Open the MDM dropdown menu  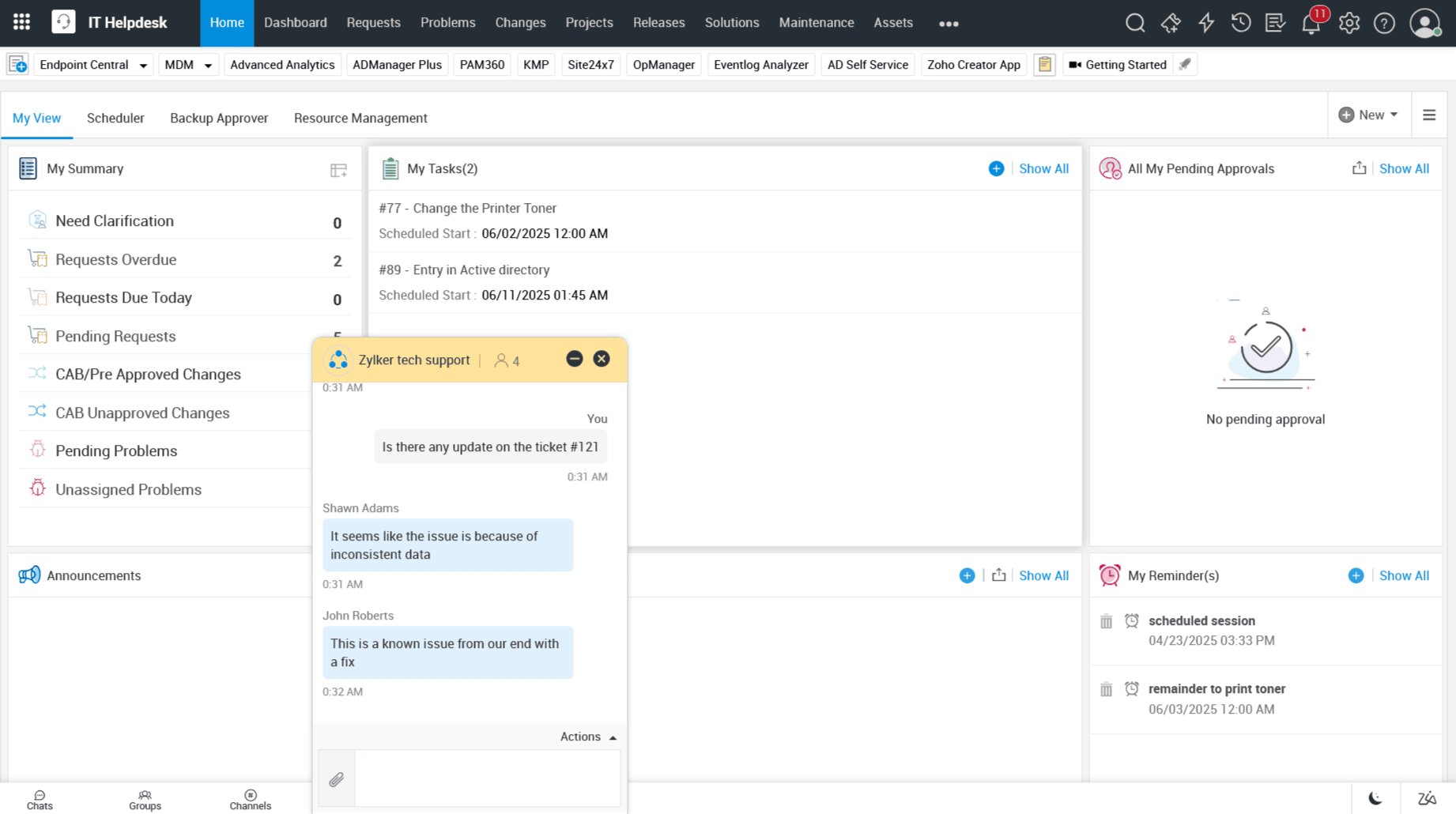coord(208,66)
